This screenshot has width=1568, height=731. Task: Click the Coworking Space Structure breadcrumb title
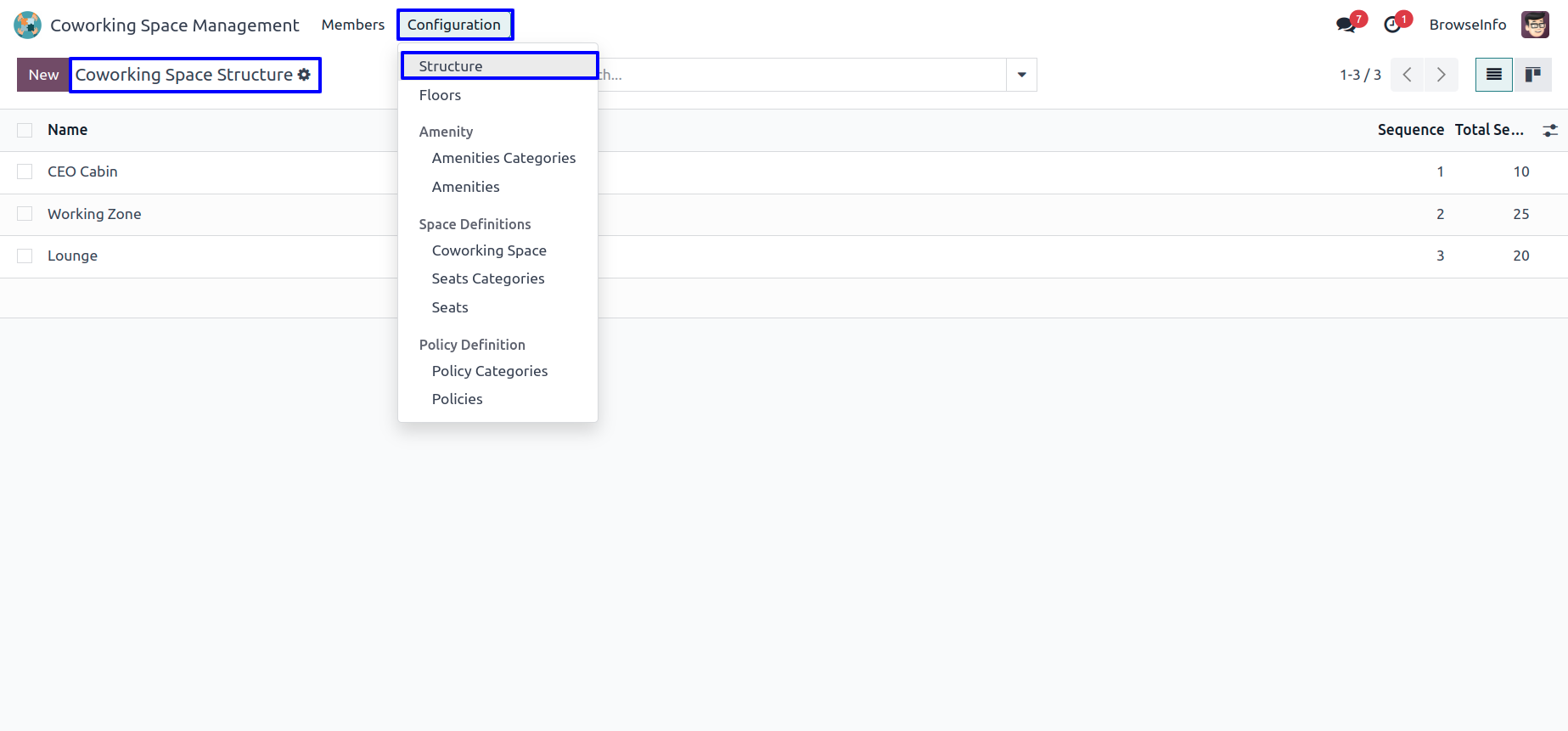(x=184, y=75)
